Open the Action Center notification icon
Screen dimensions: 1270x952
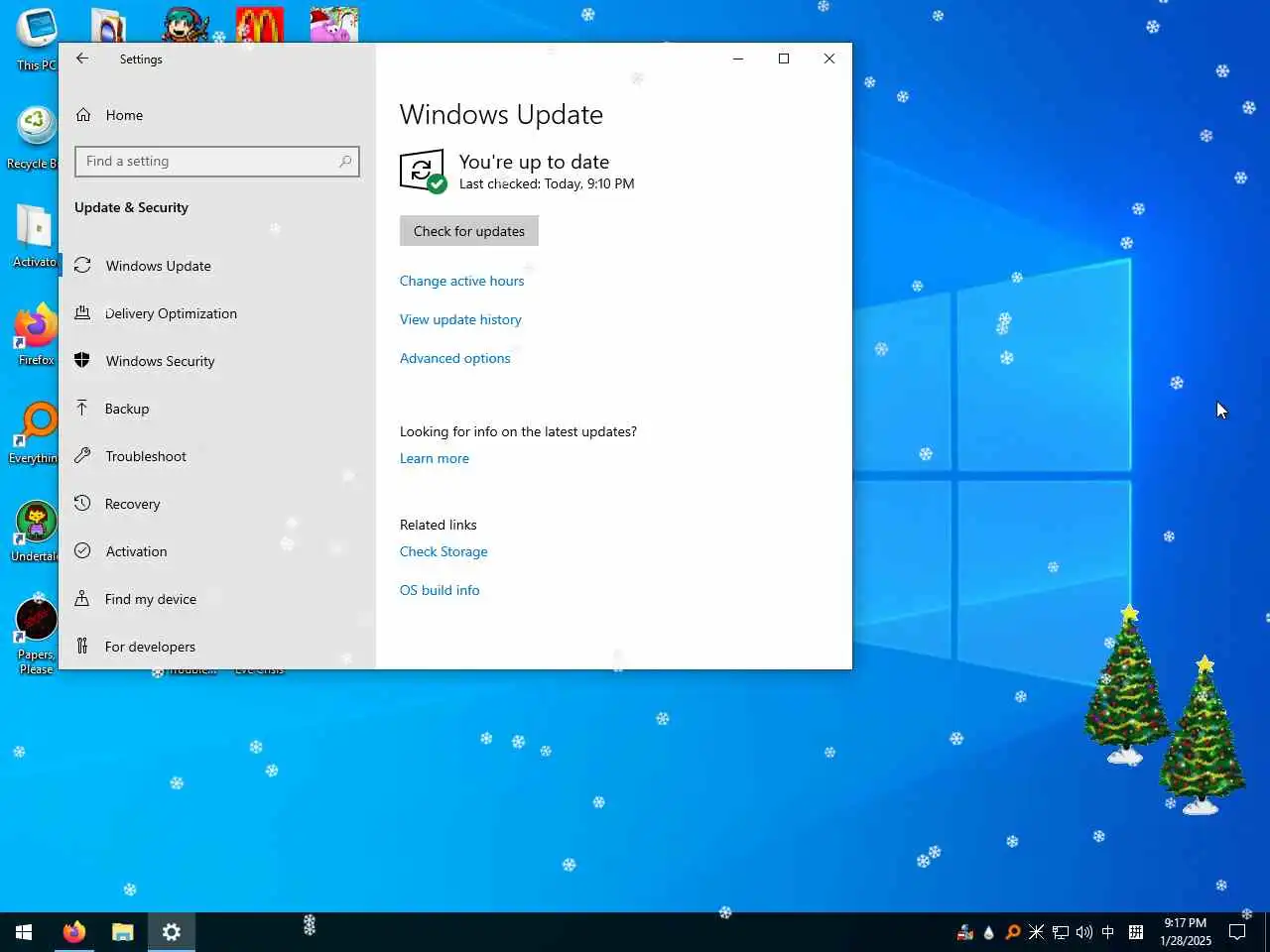[x=1237, y=932]
